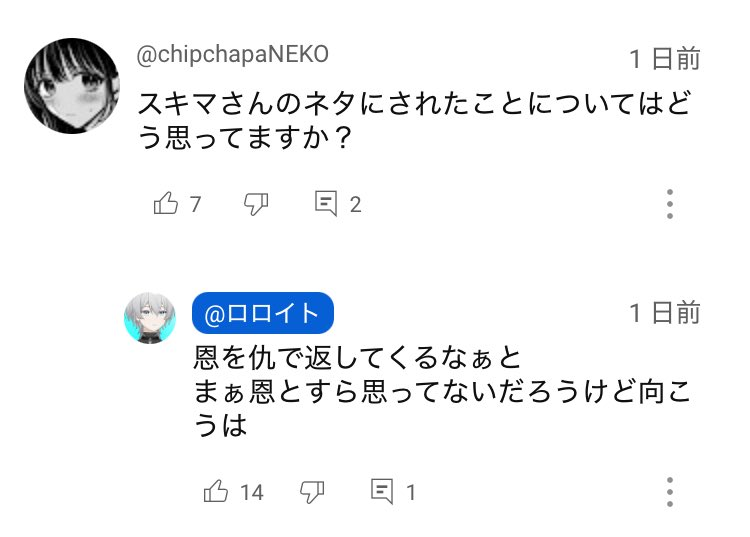The image size is (750, 537).
Task: Click the blue @ロロイト creator badge
Action: [263, 313]
